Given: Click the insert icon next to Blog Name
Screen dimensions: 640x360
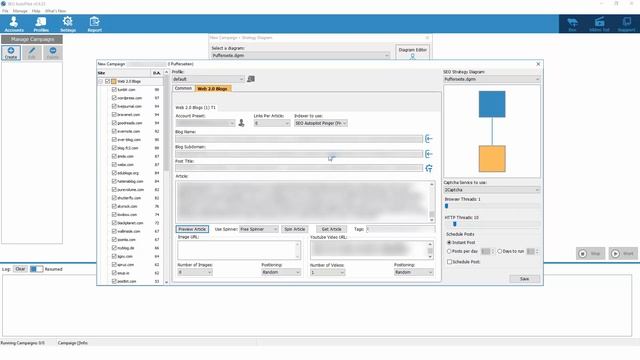Looking at the screenshot, I should pos(429,139).
